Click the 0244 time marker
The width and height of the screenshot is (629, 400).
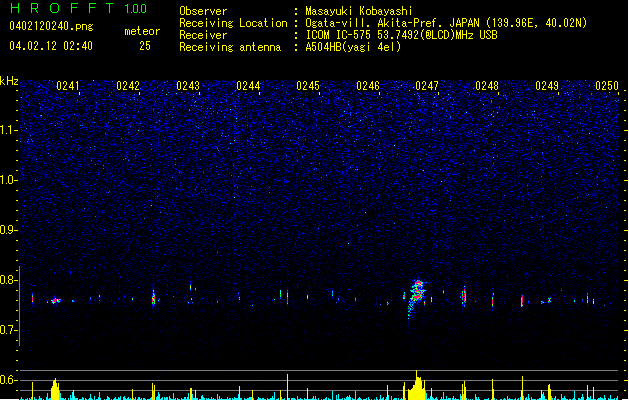[248, 85]
